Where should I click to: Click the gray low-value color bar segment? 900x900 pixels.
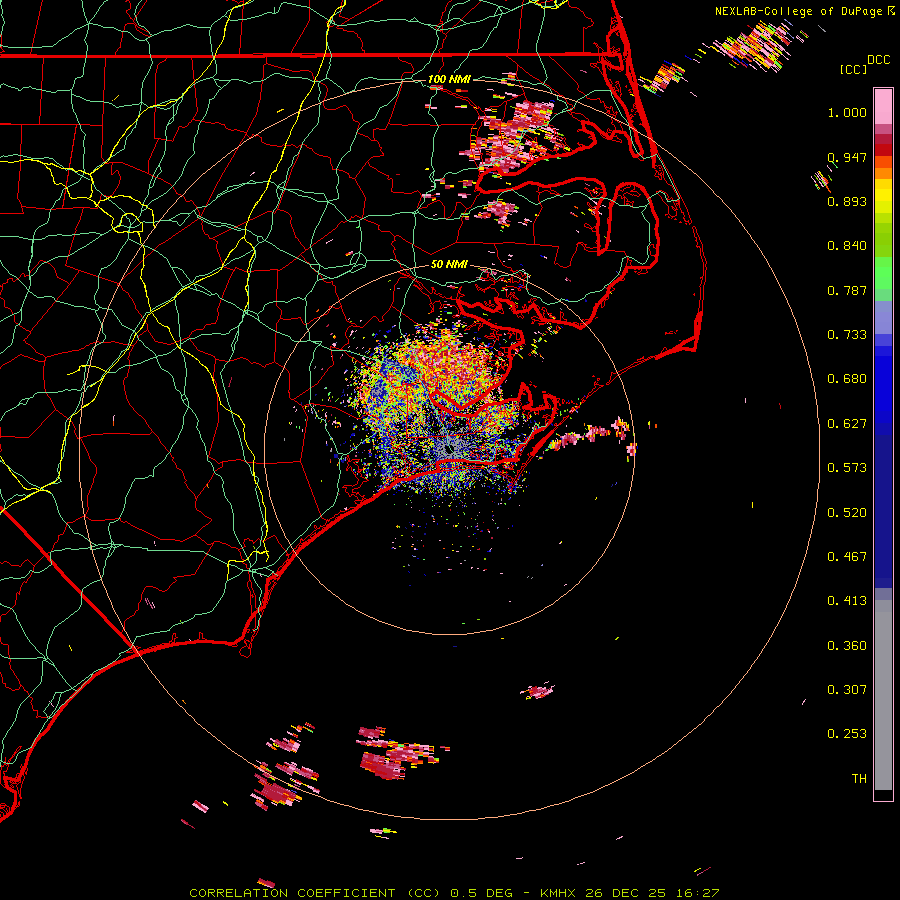point(883,695)
